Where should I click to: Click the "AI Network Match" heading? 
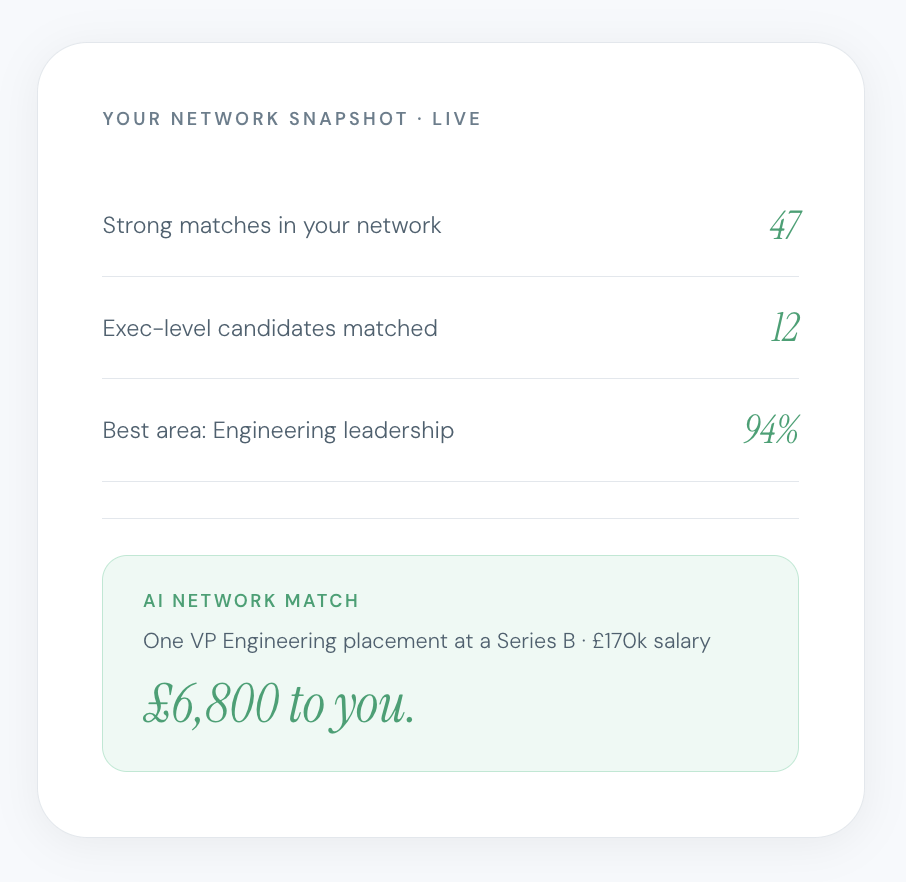[251, 601]
